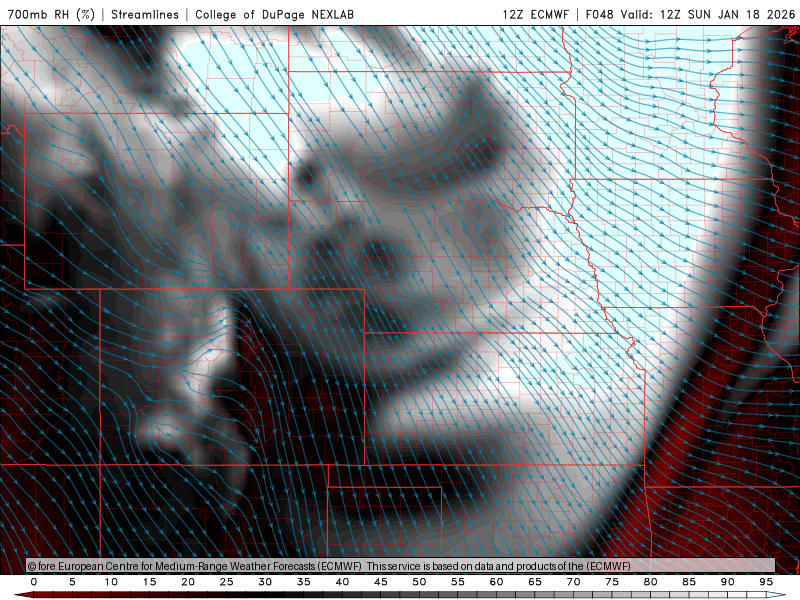Click the '40' colorbar tick label
The height and width of the screenshot is (600, 800).
342,582
